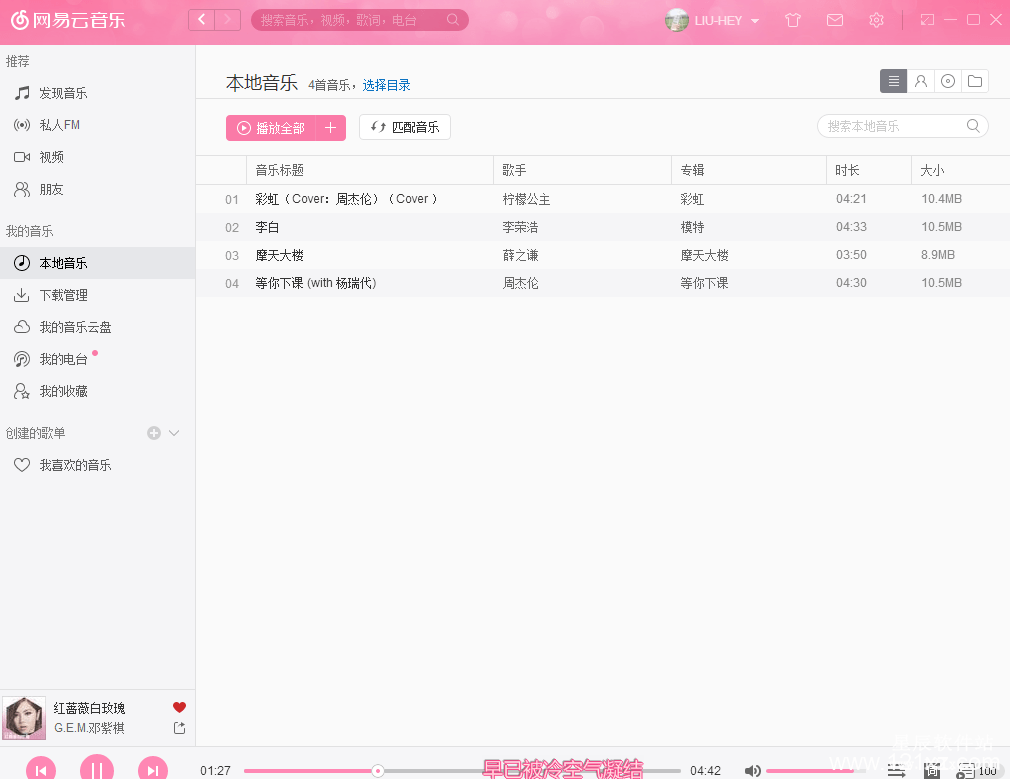The height and width of the screenshot is (779, 1010).
Task: Switch to folder view of local music
Action: click(x=975, y=81)
